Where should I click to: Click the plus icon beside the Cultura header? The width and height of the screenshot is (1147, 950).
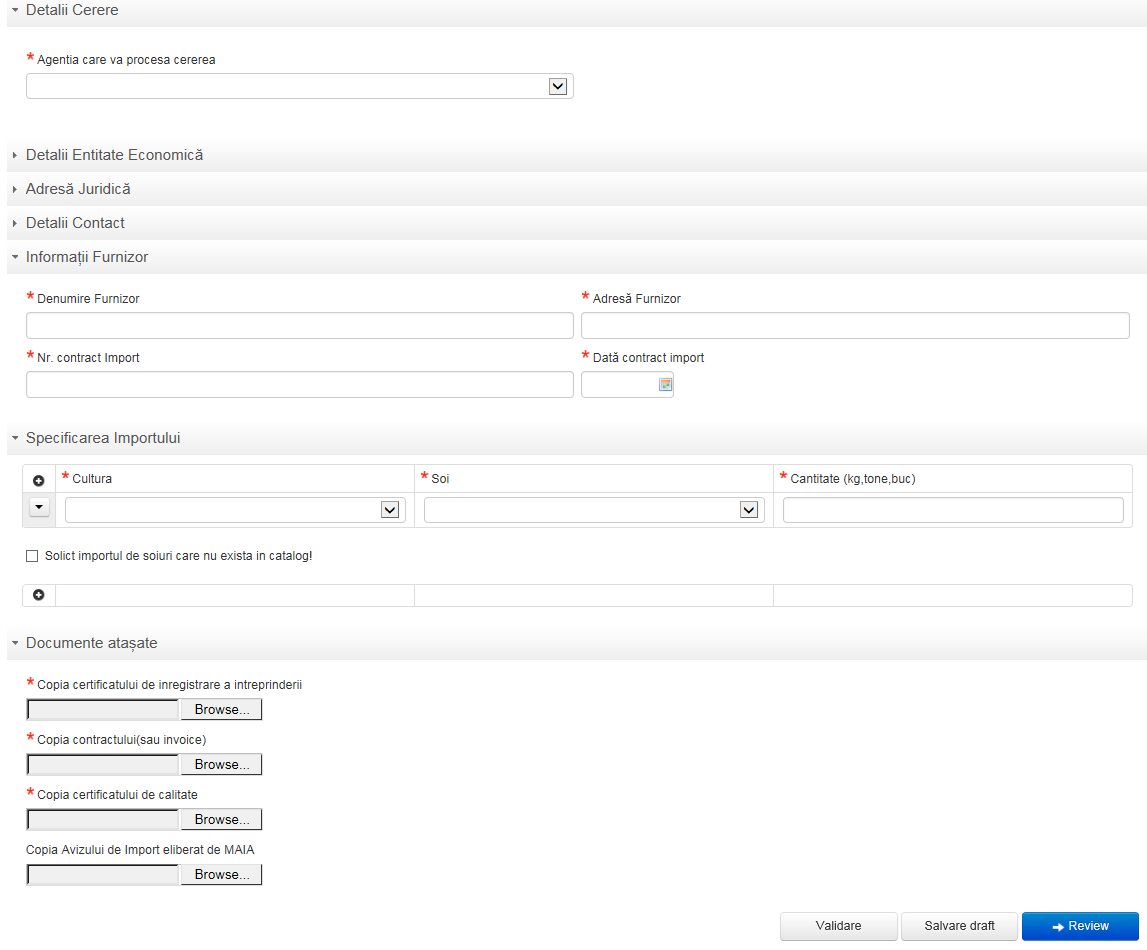pos(39,480)
